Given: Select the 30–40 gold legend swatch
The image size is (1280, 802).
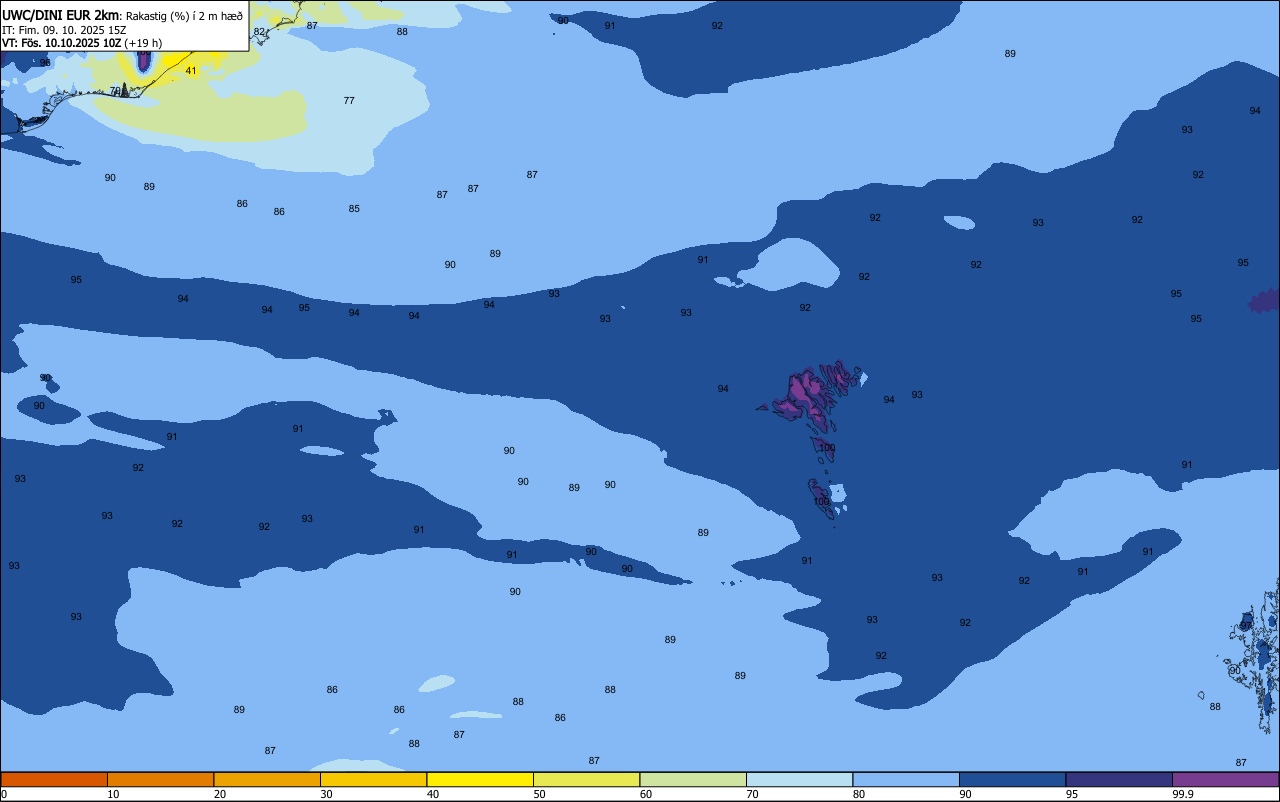Looking at the screenshot, I should [373, 779].
